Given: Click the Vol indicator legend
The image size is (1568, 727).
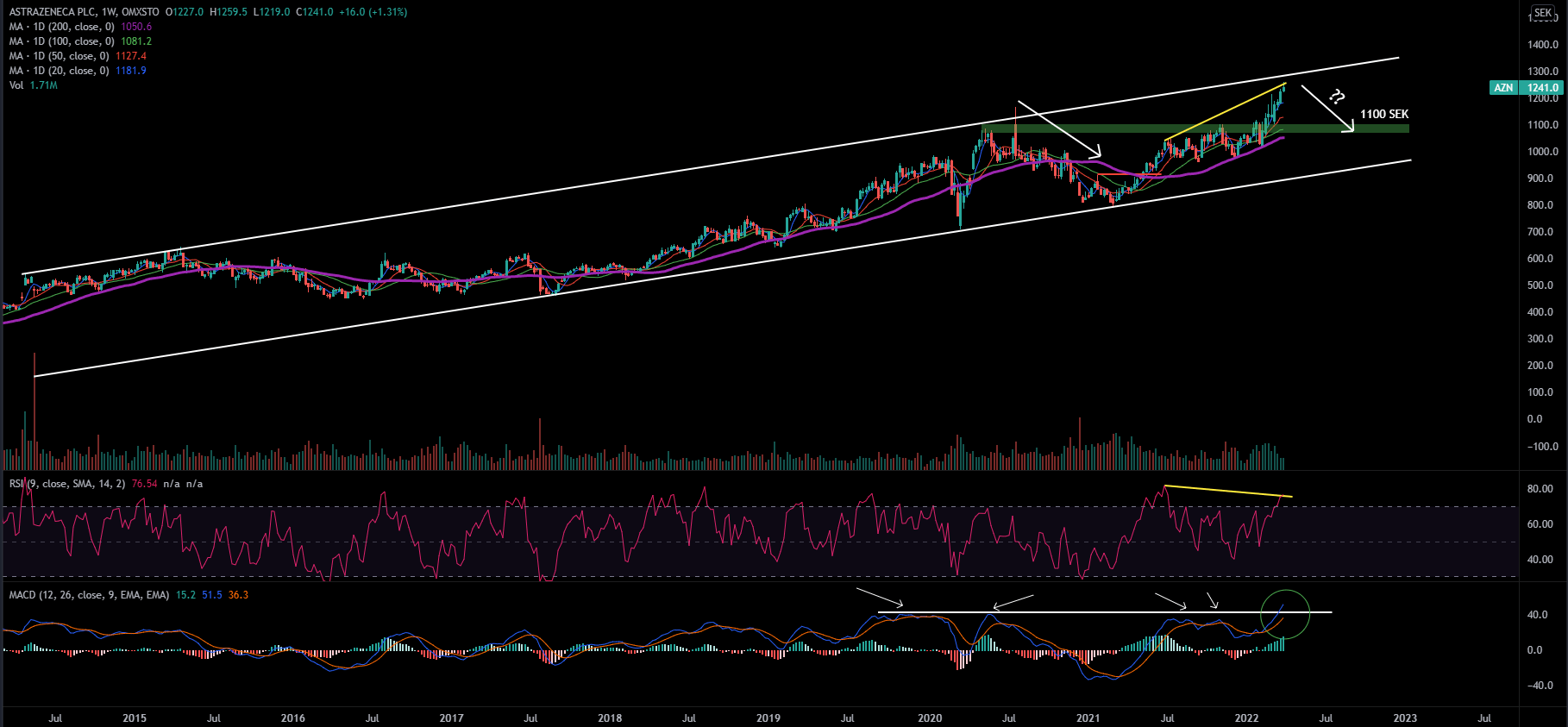Looking at the screenshot, I should [16, 85].
